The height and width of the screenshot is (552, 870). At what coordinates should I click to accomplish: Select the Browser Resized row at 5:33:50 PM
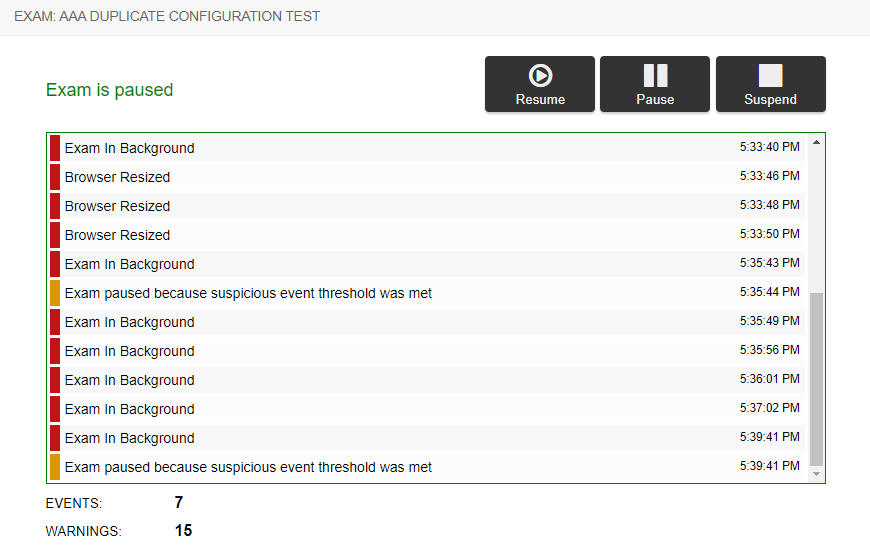427,235
